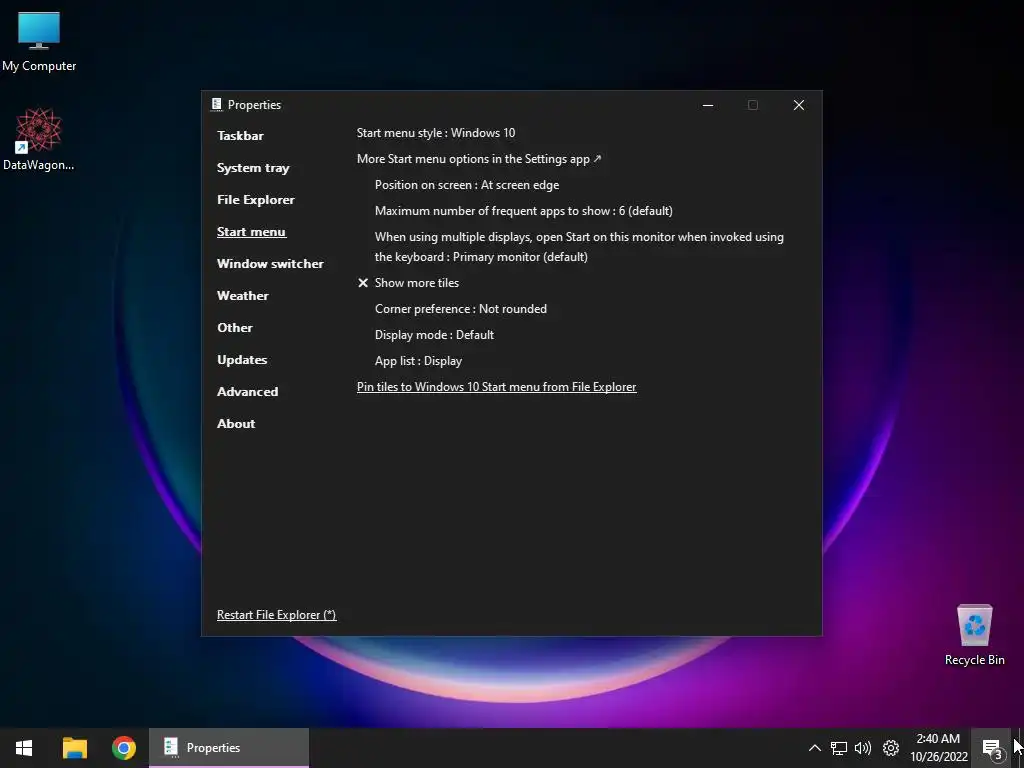1024x768 pixels.
Task: Go to Window switcher section
Action: click(x=270, y=264)
